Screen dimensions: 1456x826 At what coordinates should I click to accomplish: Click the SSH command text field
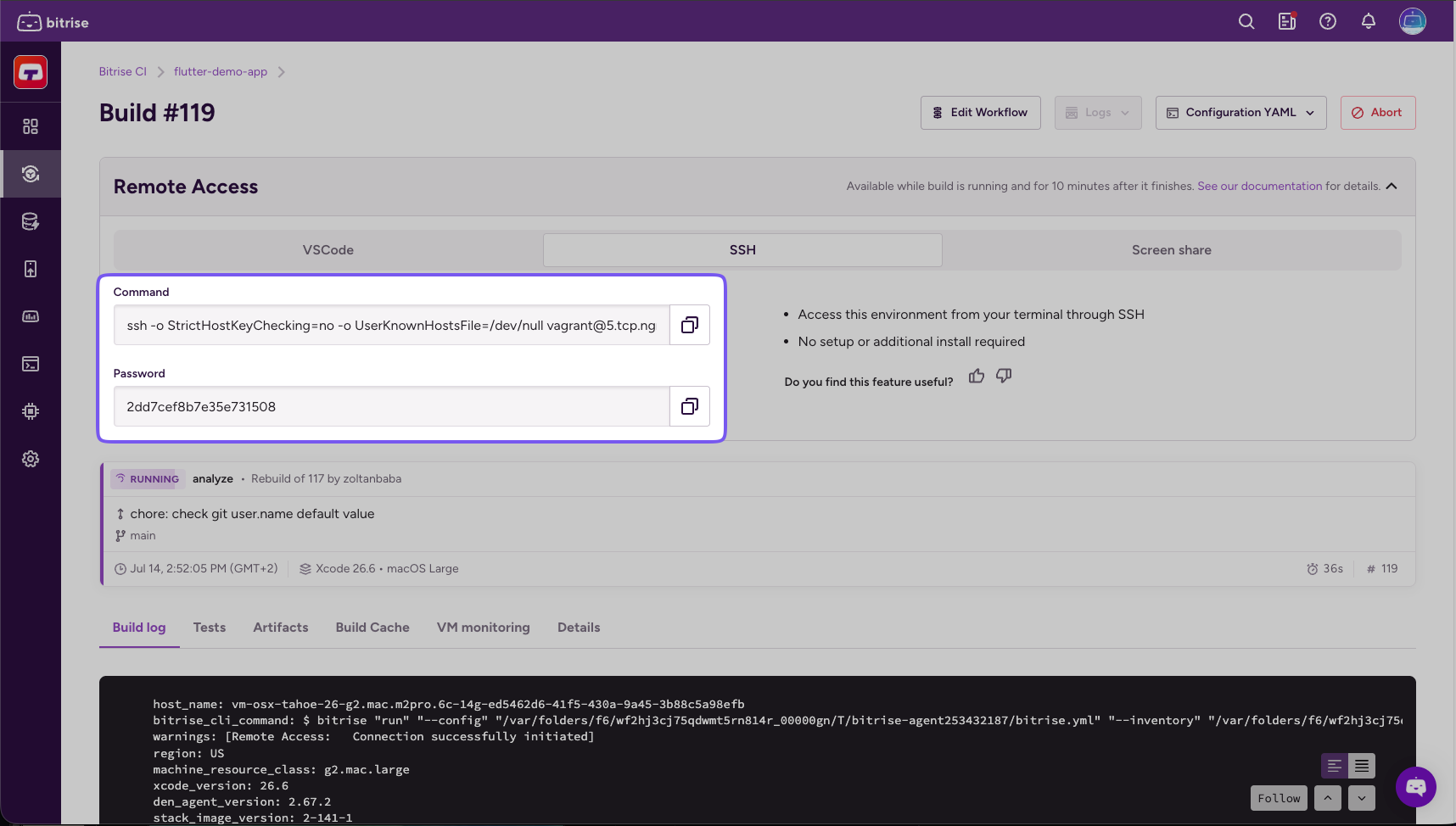392,325
